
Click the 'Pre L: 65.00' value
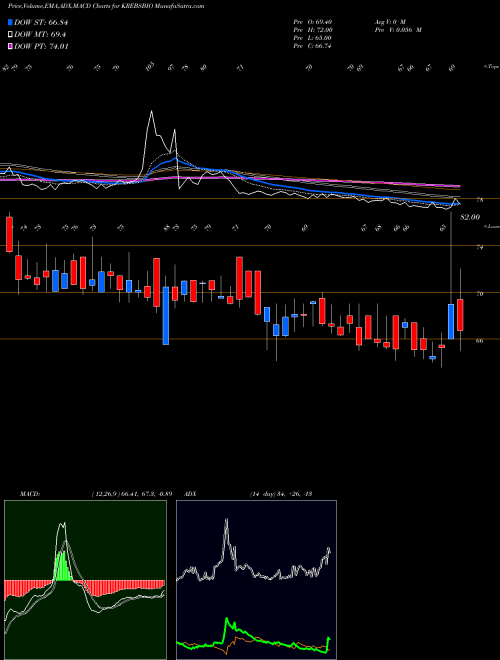point(313,38)
